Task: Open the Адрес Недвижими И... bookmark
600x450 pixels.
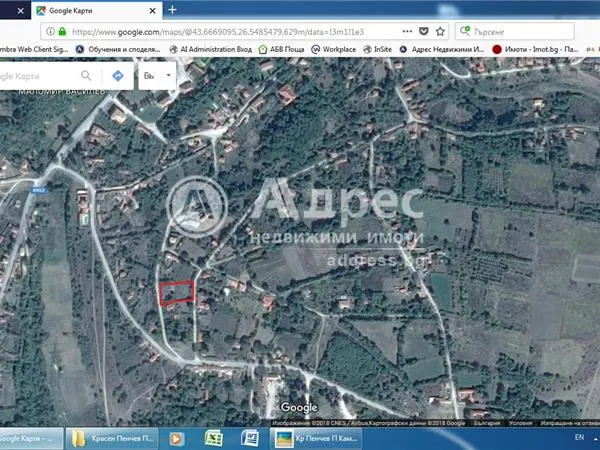Action: coord(442,49)
